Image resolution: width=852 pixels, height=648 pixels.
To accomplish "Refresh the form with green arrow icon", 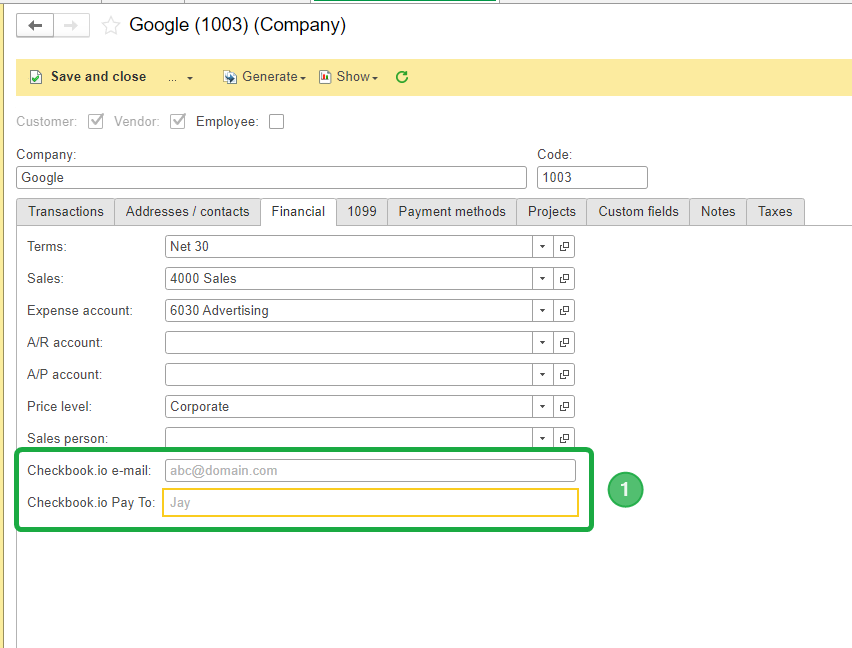I will (x=402, y=77).
